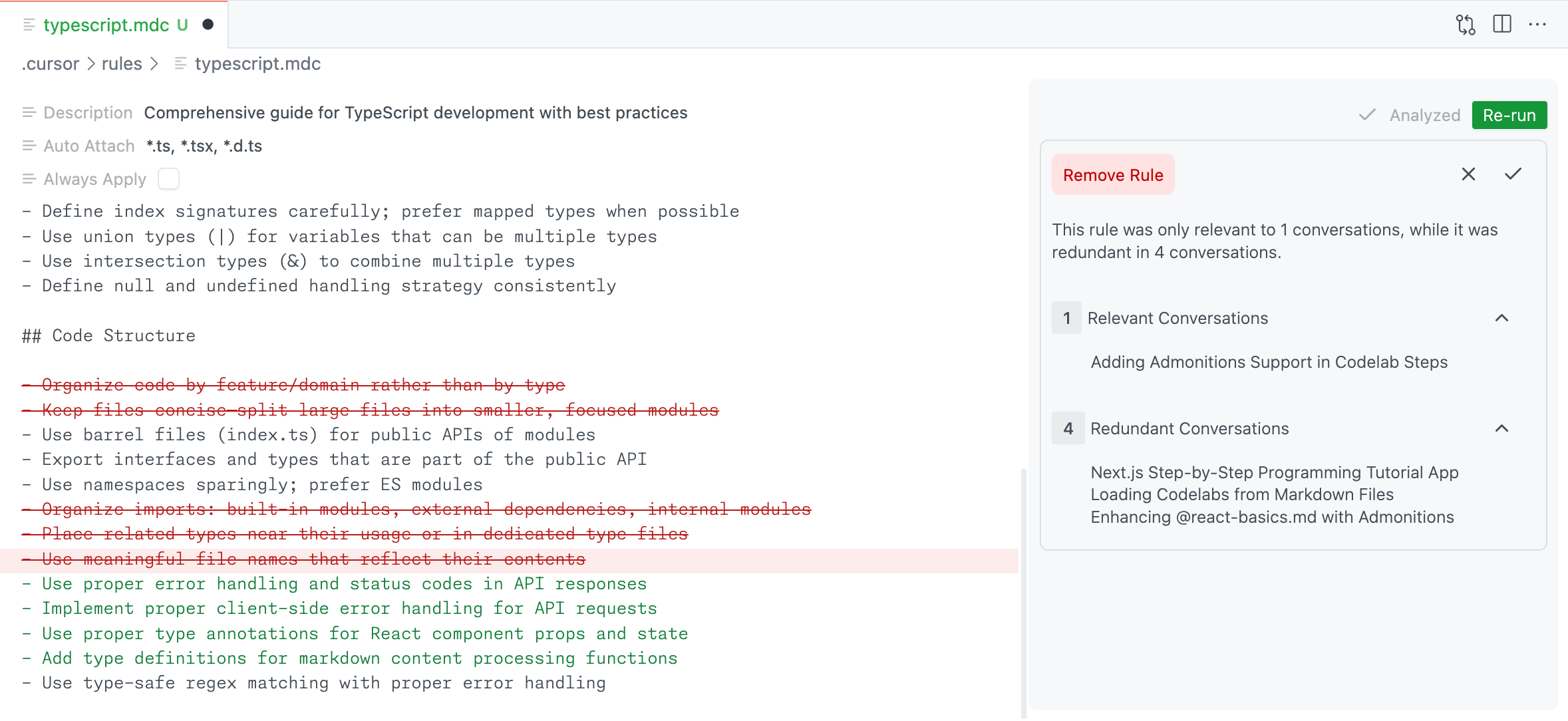
Task: Collapse the Redundant Conversations section
Action: (x=1501, y=429)
